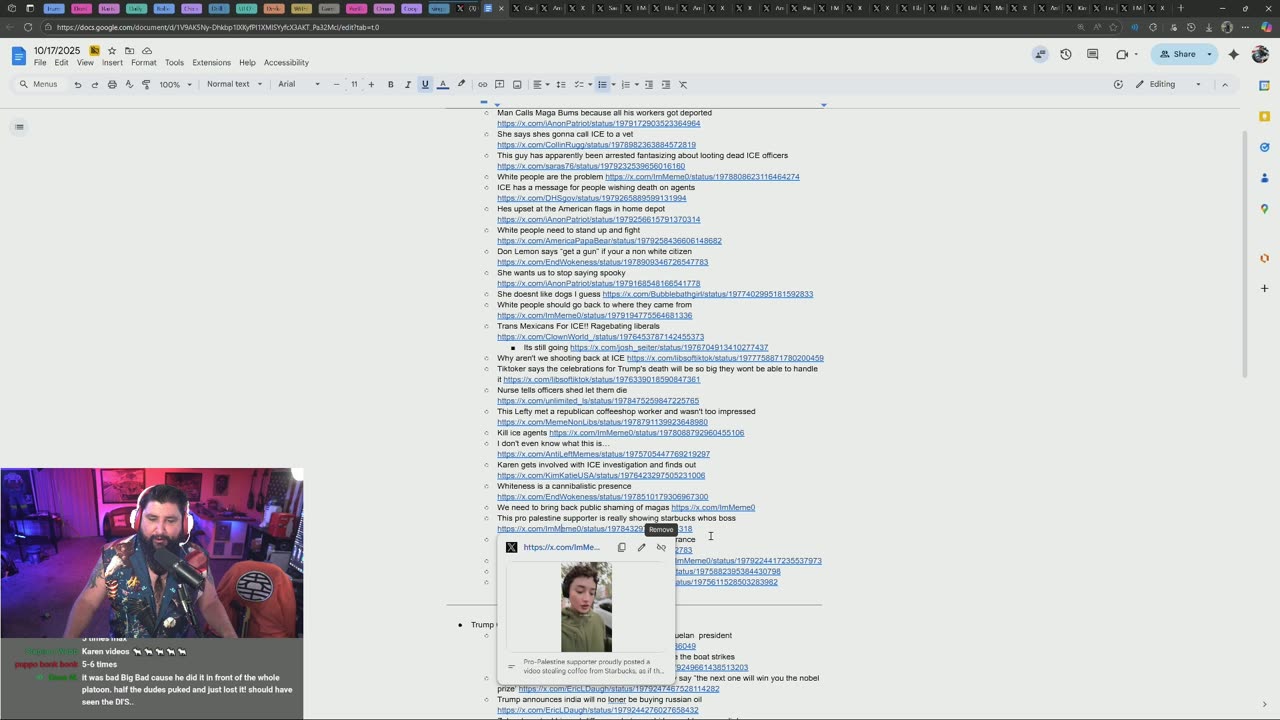Open the Google Docs home icon
The width and height of the screenshot is (1280, 720).
point(18,56)
